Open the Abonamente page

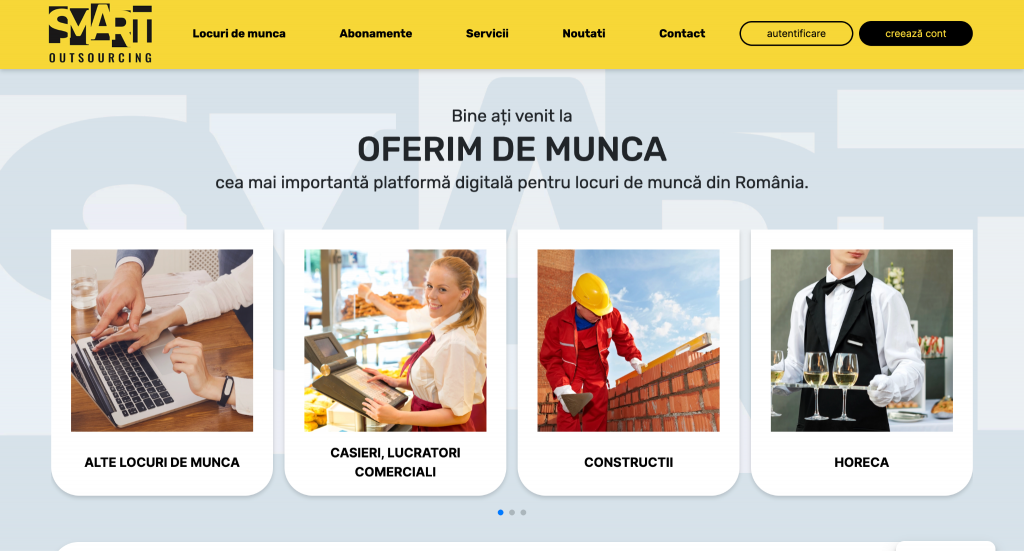click(376, 33)
